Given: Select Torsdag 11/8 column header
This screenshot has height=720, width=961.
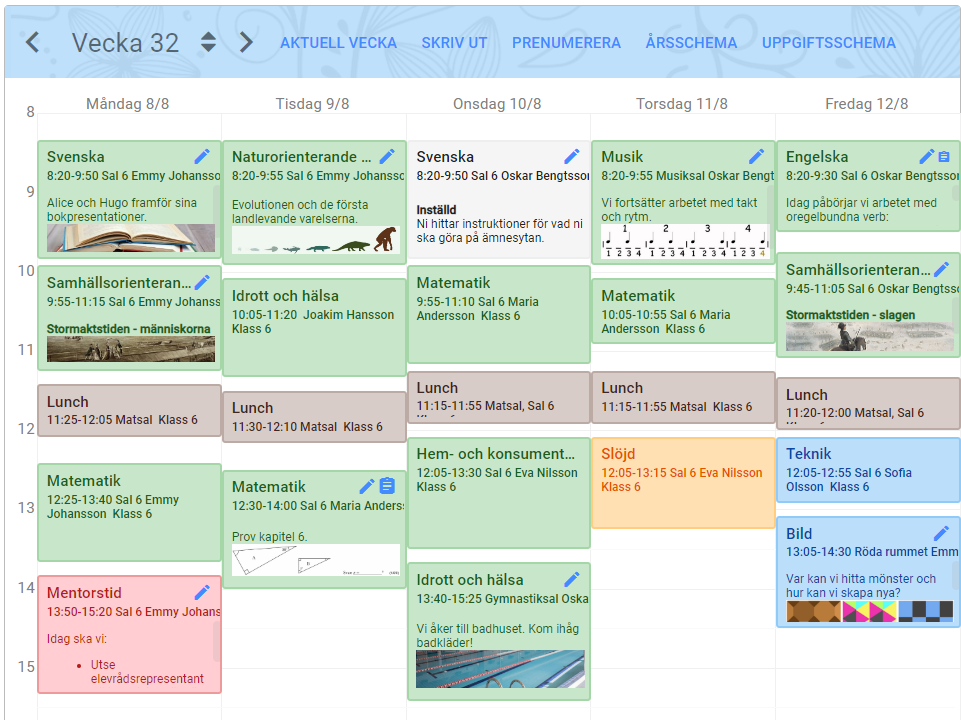Looking at the screenshot, I should click(682, 104).
